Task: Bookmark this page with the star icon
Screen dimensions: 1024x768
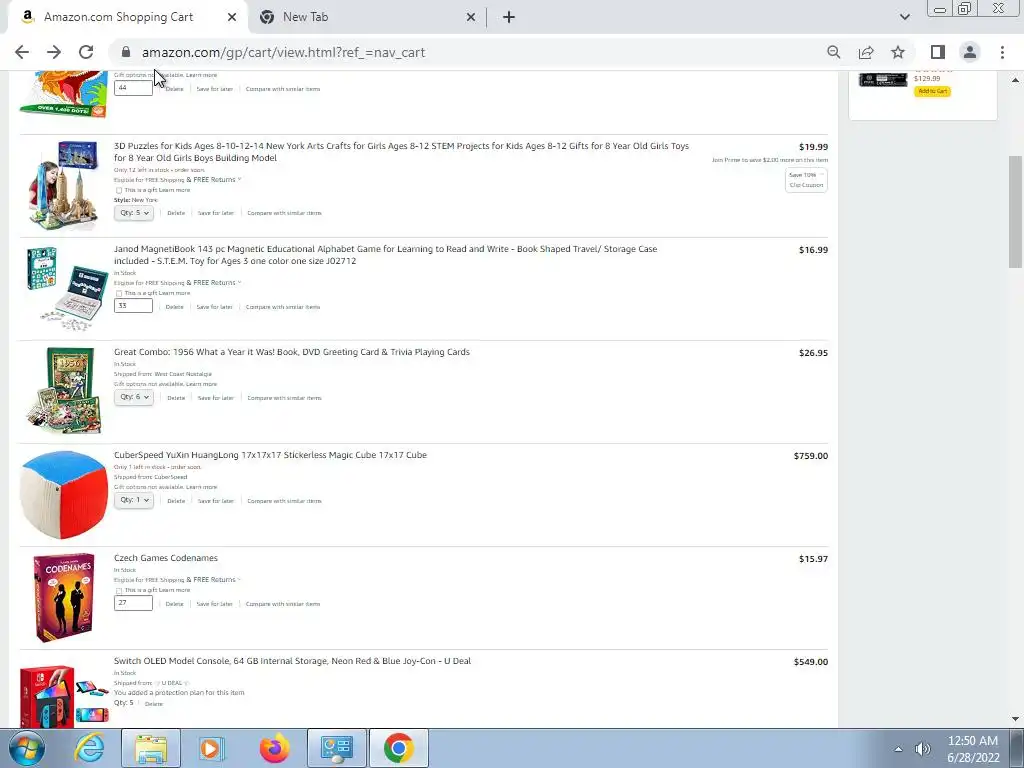Action: coord(898,52)
